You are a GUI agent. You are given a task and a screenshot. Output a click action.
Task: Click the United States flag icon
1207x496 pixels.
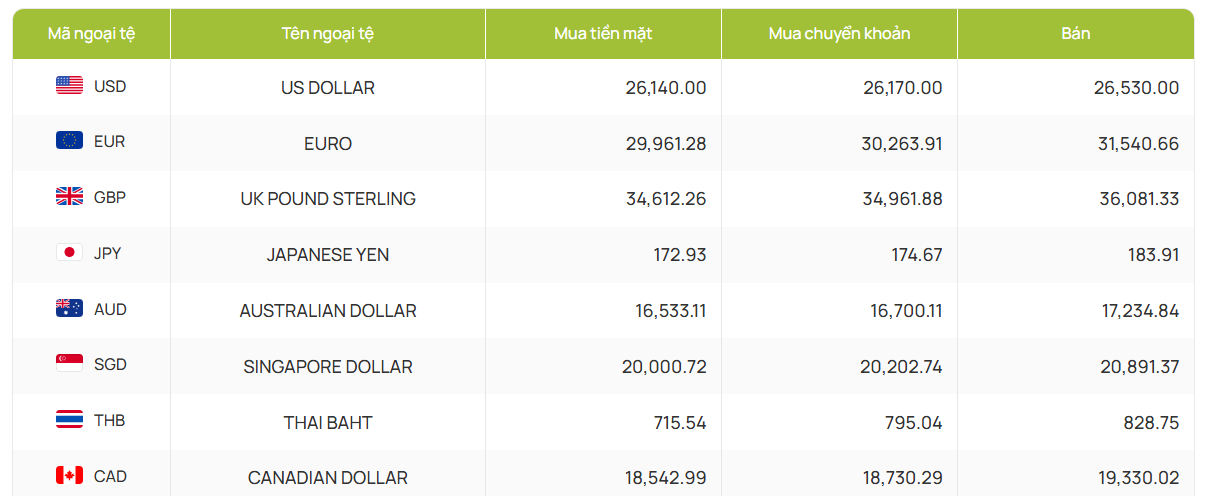(x=69, y=86)
